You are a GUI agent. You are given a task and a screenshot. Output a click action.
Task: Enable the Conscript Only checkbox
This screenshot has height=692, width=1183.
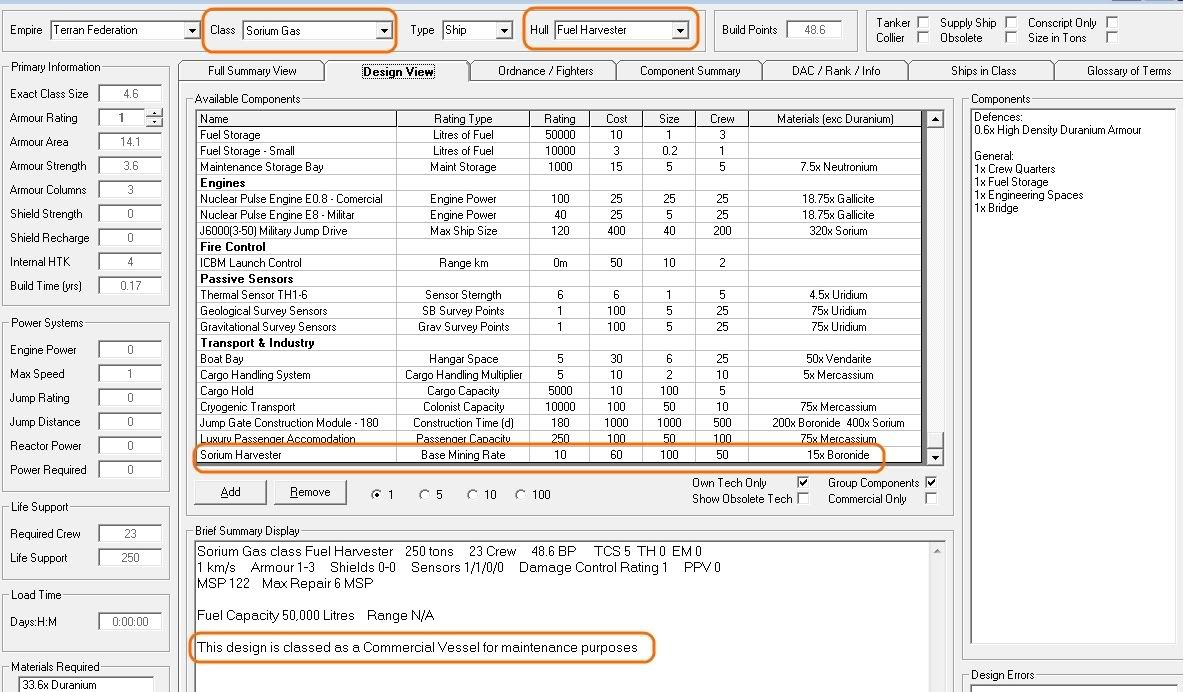pyautogui.click(x=1111, y=23)
